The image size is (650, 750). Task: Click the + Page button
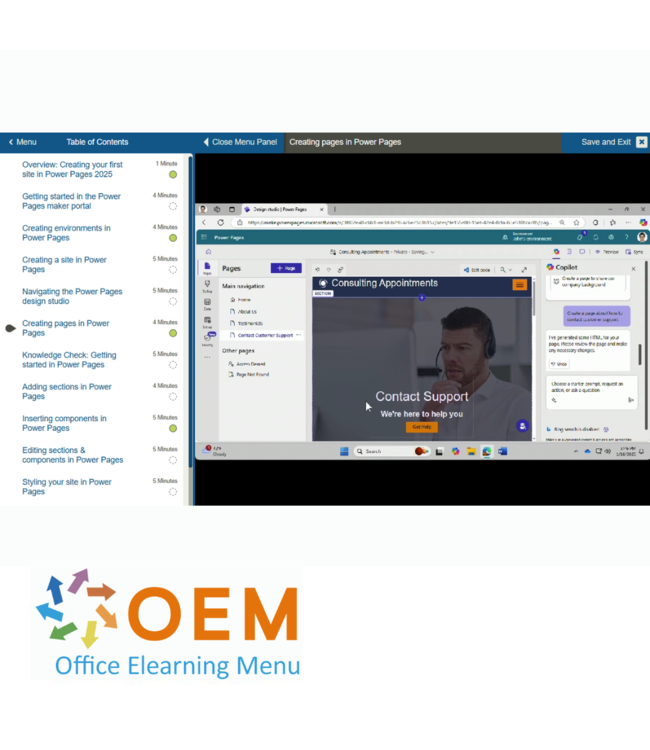286,268
